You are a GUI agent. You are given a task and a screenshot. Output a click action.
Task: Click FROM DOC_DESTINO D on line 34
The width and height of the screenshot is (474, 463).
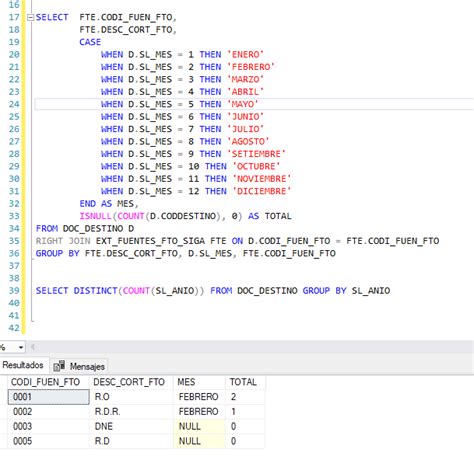coord(85,228)
